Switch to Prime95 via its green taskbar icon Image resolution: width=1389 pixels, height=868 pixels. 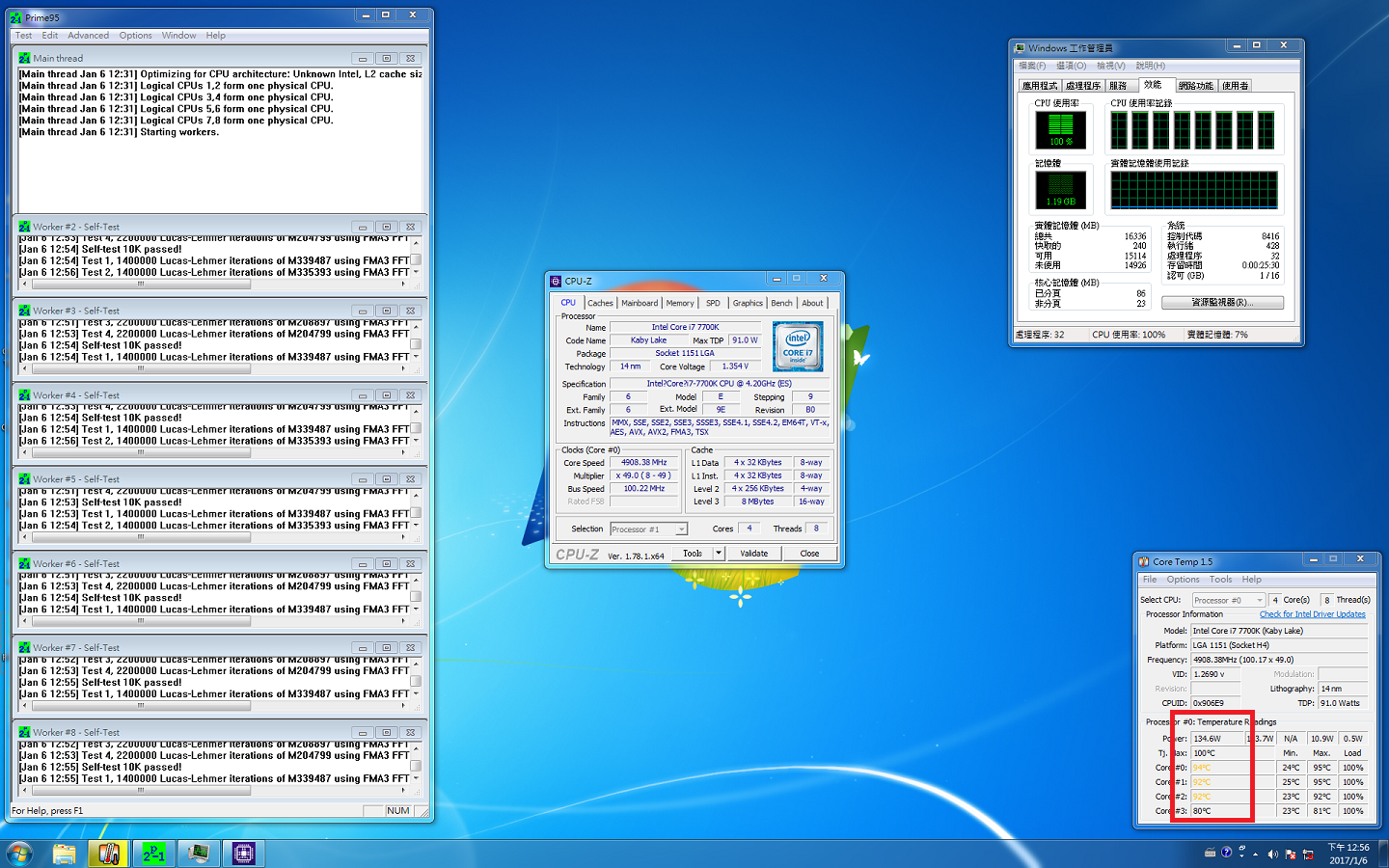coord(153,854)
